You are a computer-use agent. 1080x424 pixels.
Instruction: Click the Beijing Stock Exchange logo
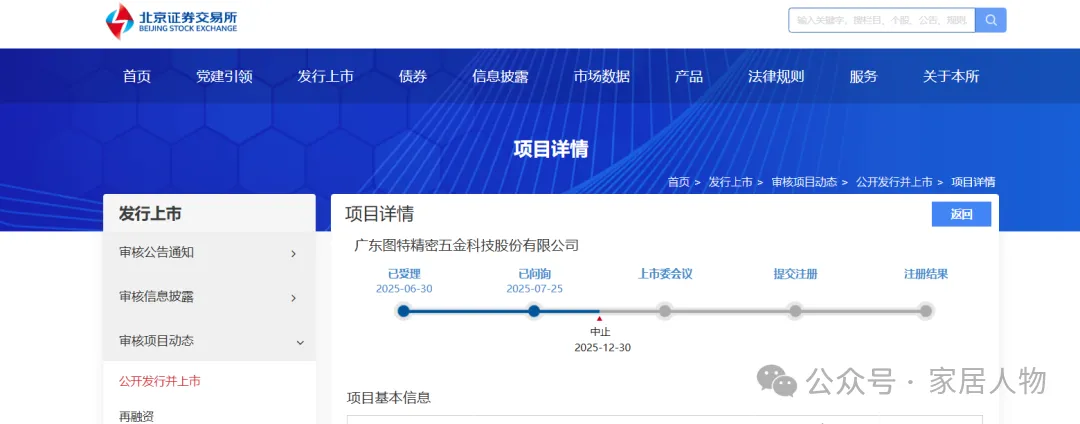[172, 21]
